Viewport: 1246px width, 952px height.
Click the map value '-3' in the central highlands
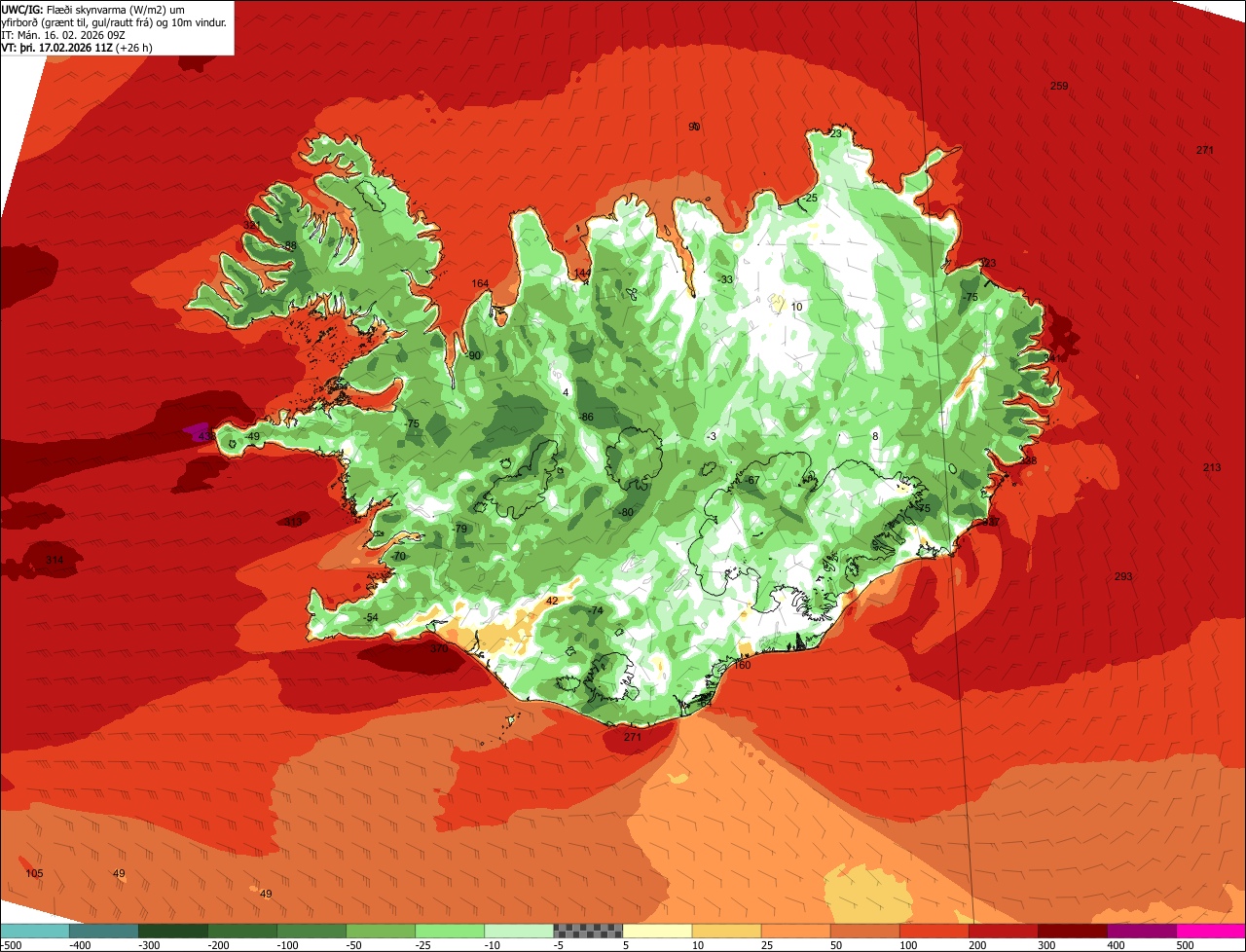coord(712,436)
